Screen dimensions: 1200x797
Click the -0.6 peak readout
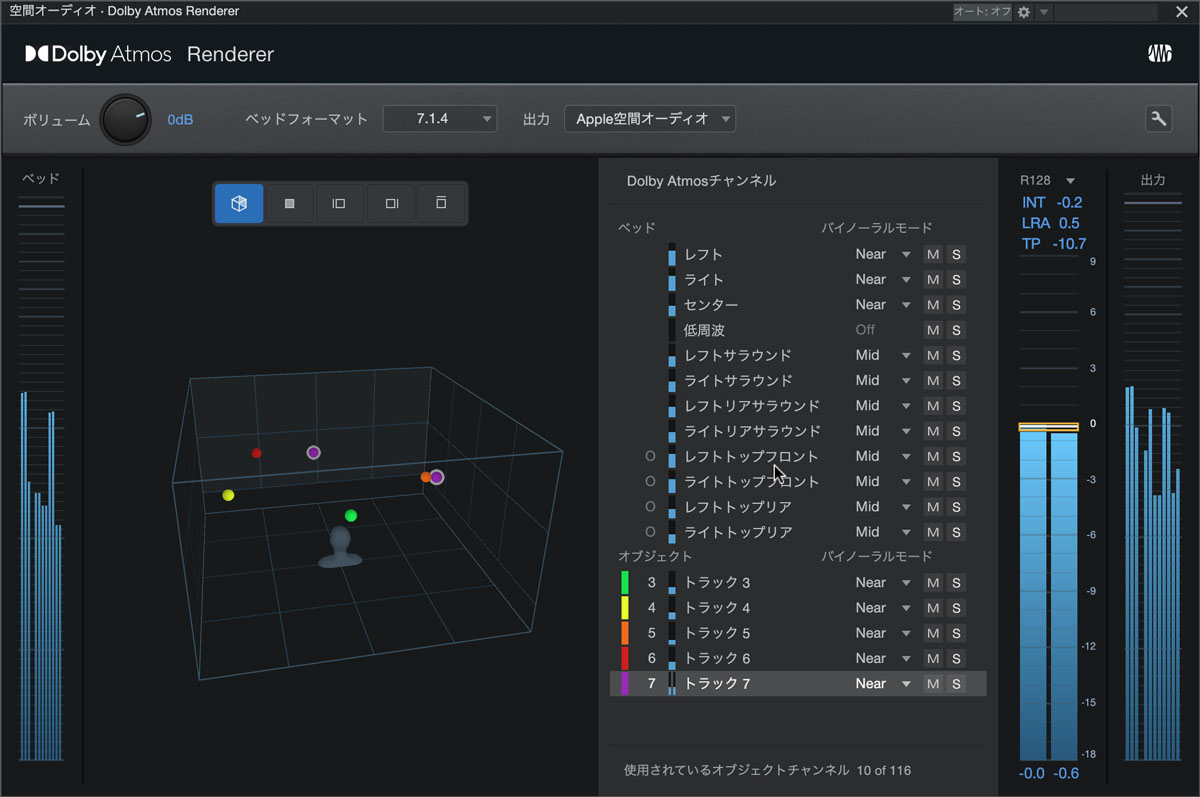coord(1065,773)
